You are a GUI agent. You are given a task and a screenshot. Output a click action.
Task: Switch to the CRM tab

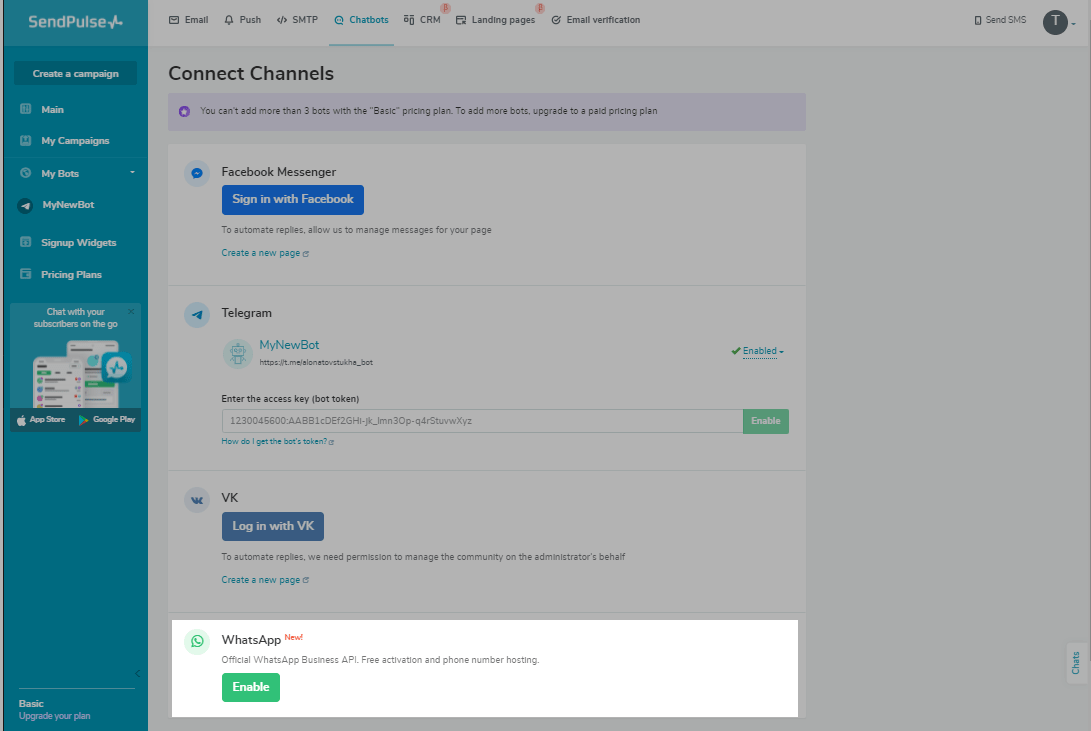[x=423, y=20]
